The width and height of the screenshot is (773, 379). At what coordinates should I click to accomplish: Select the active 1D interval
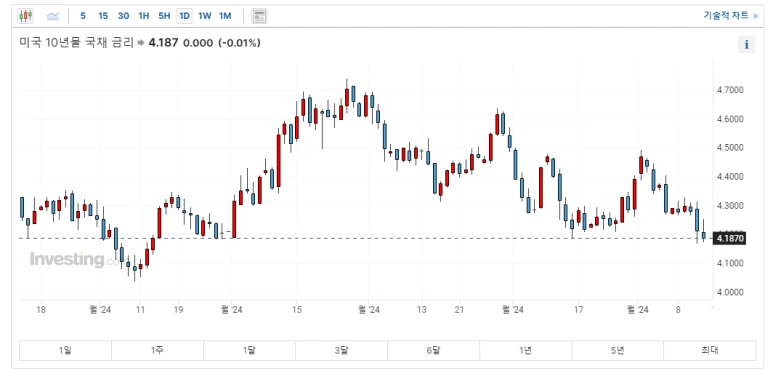[x=184, y=16]
